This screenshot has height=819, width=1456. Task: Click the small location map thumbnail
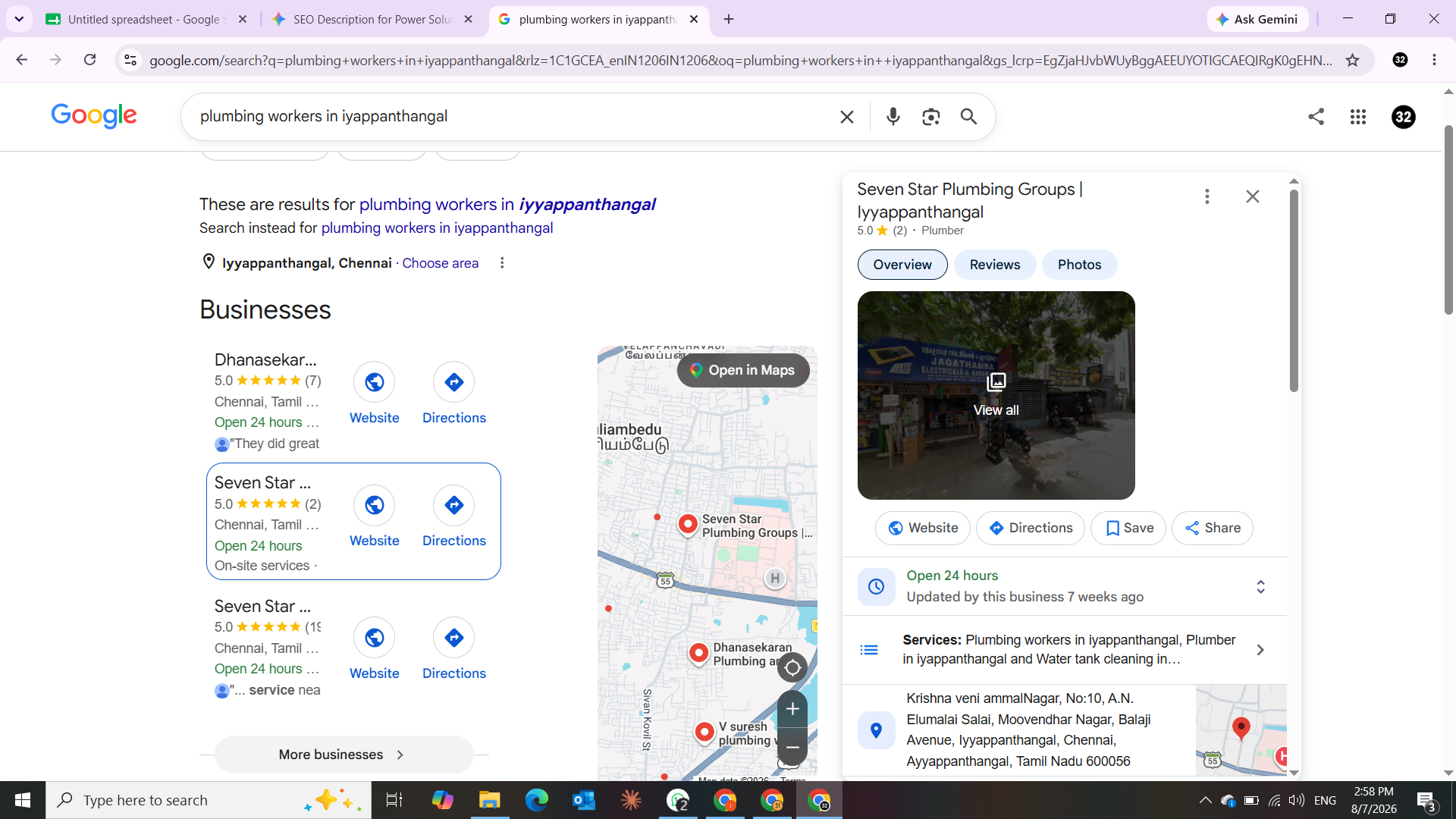1241,730
